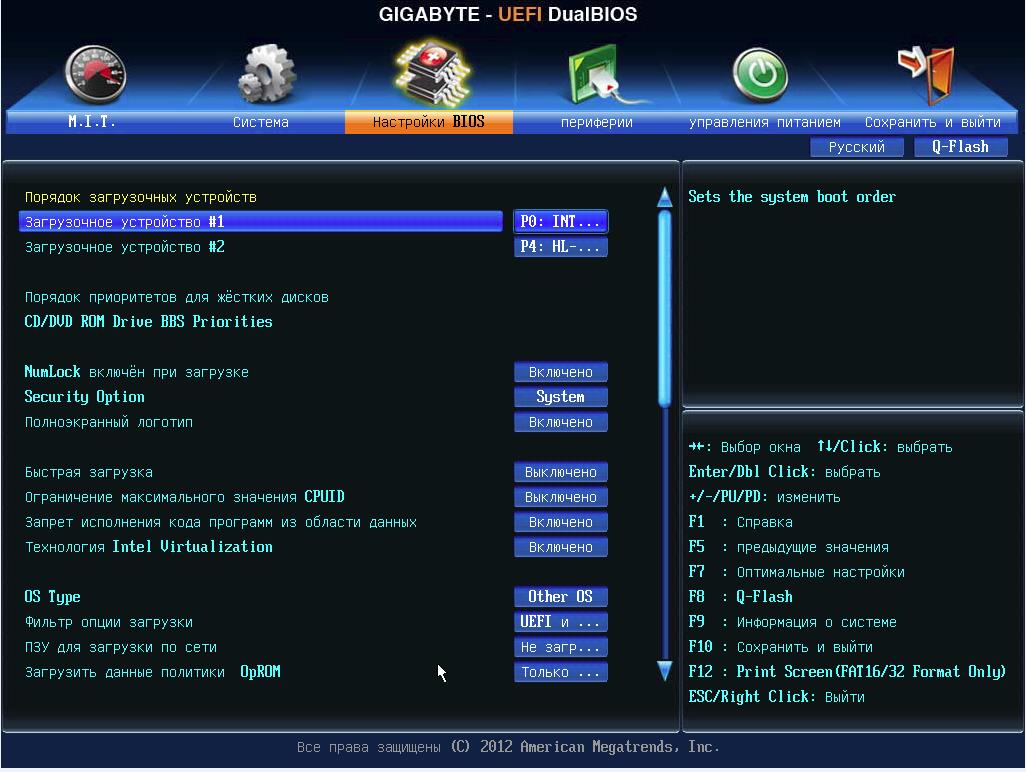The image size is (1026, 772).
Task: Select Быстрая загрузка label
Action: point(89,472)
